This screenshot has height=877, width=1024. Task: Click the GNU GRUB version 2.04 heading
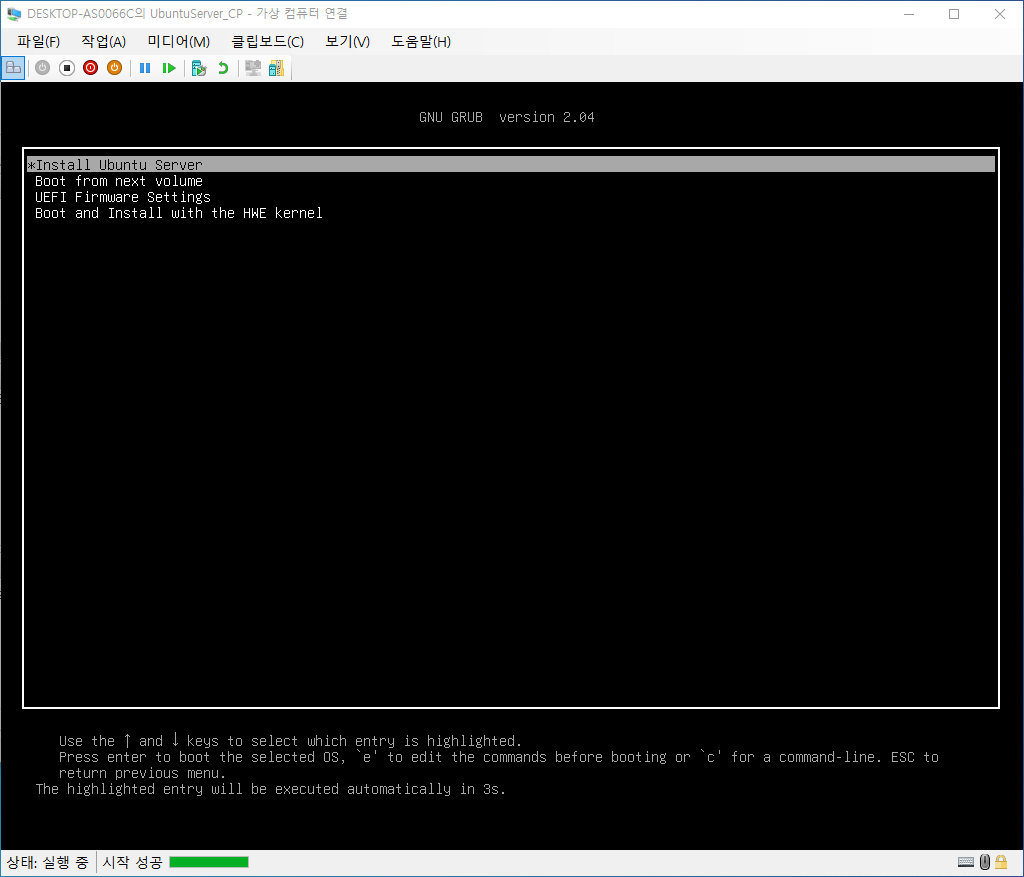point(507,117)
